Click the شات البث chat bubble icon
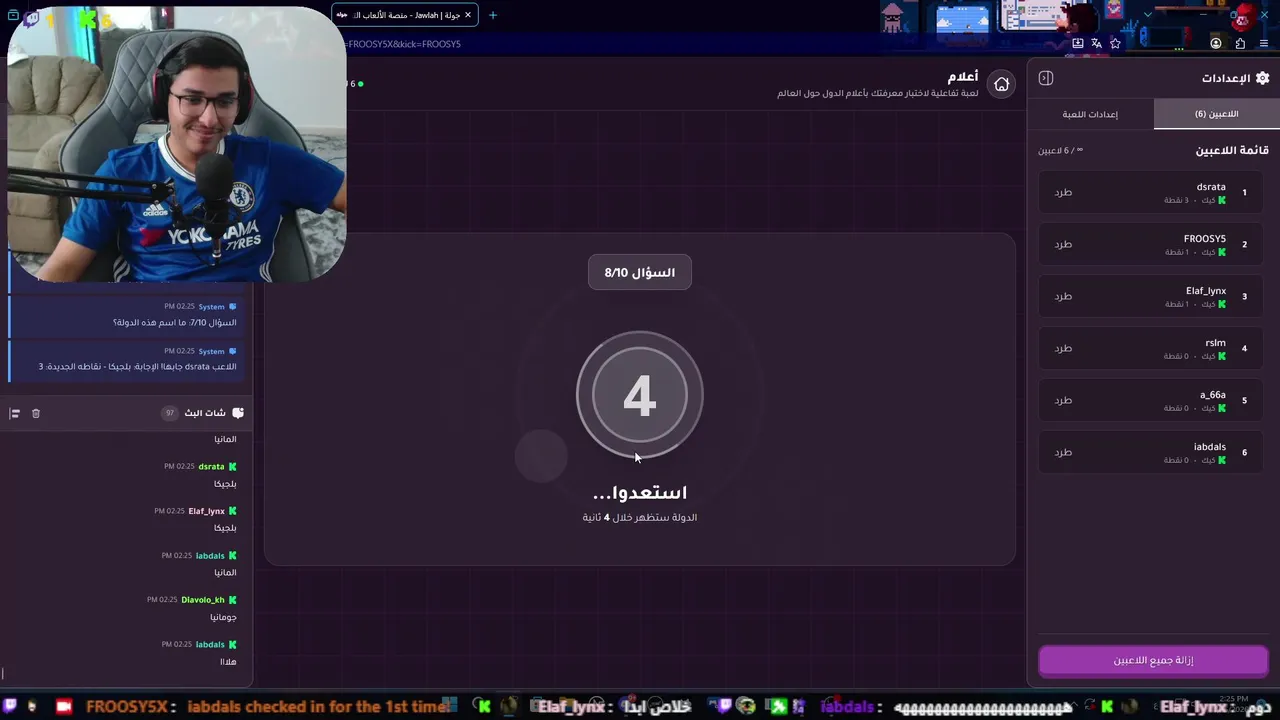Screen dimensions: 1280x720 click(237, 413)
